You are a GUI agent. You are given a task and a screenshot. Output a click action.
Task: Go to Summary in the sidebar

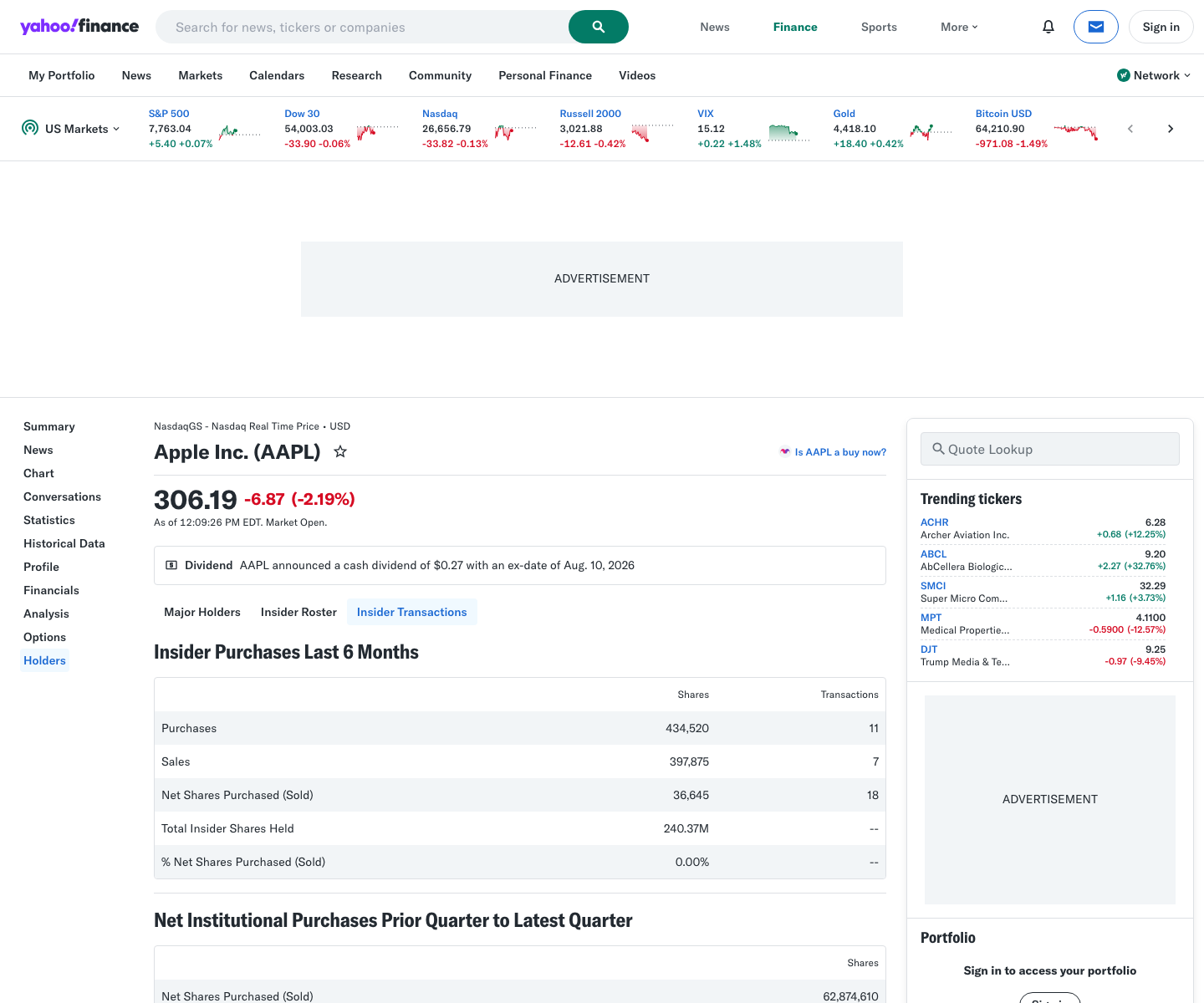pyautogui.click(x=49, y=426)
